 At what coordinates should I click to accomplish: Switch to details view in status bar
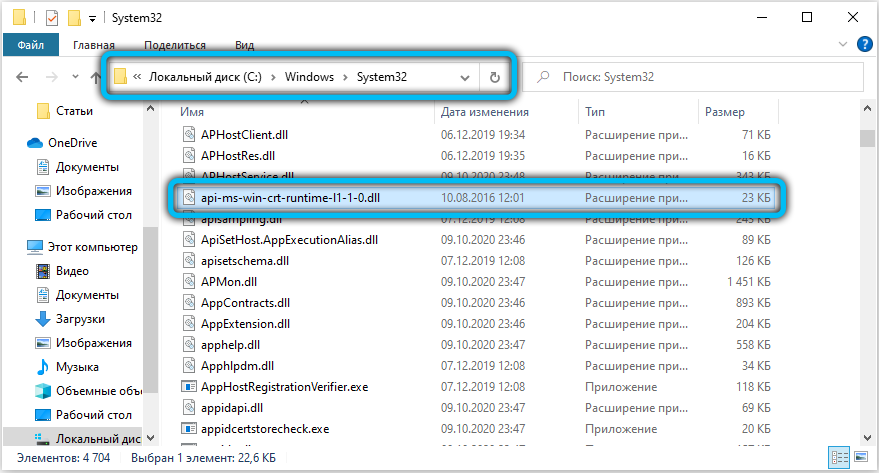pyautogui.click(x=836, y=459)
